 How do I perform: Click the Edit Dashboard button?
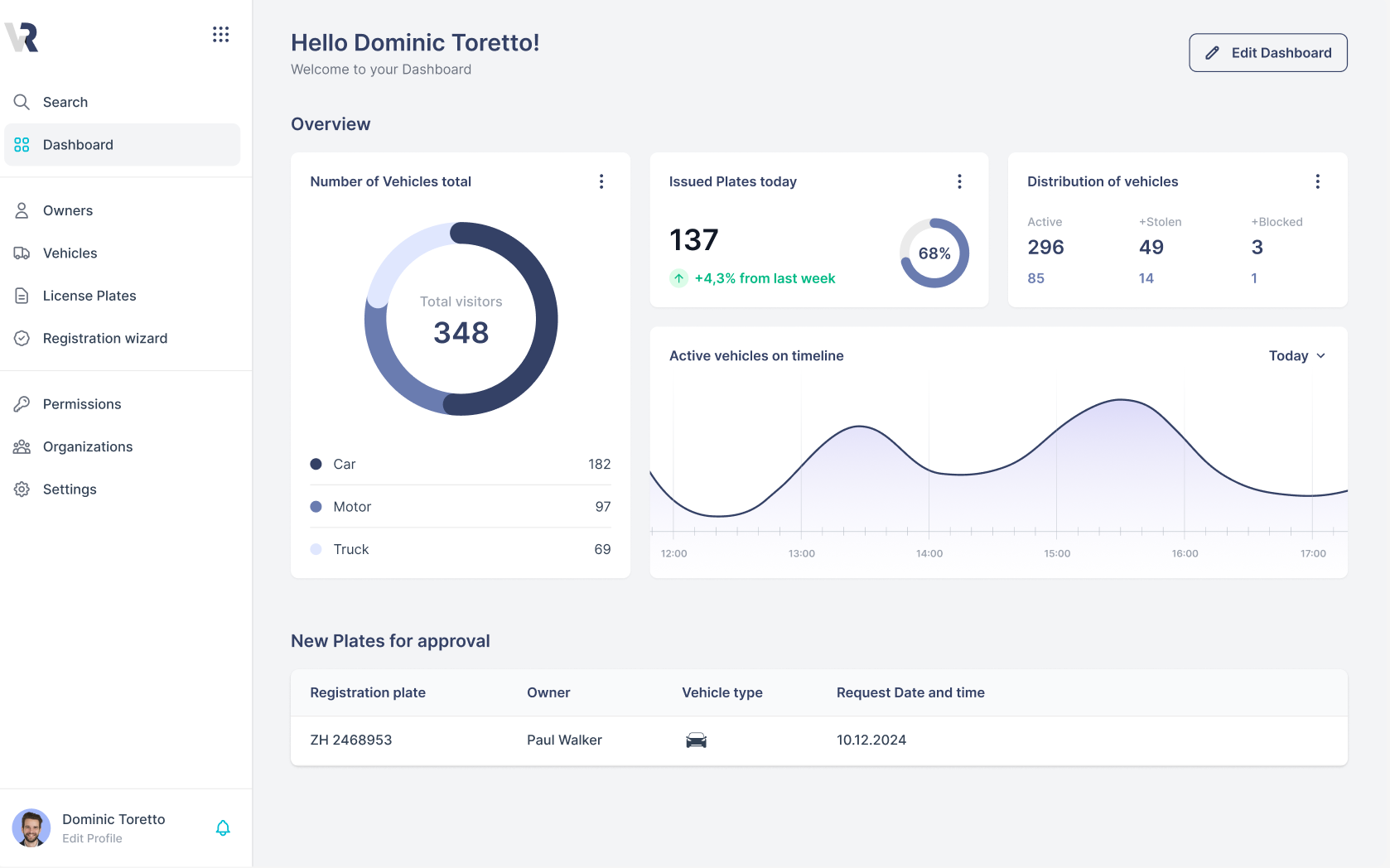coord(1267,53)
